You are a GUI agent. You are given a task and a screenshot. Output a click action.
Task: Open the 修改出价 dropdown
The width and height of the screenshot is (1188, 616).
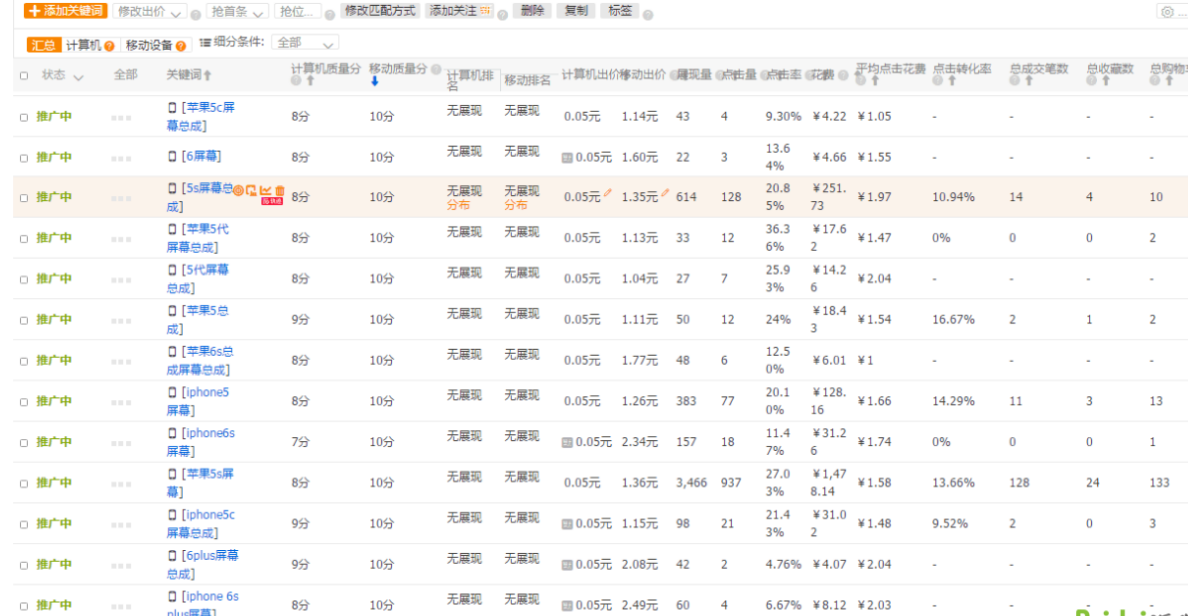pos(149,12)
